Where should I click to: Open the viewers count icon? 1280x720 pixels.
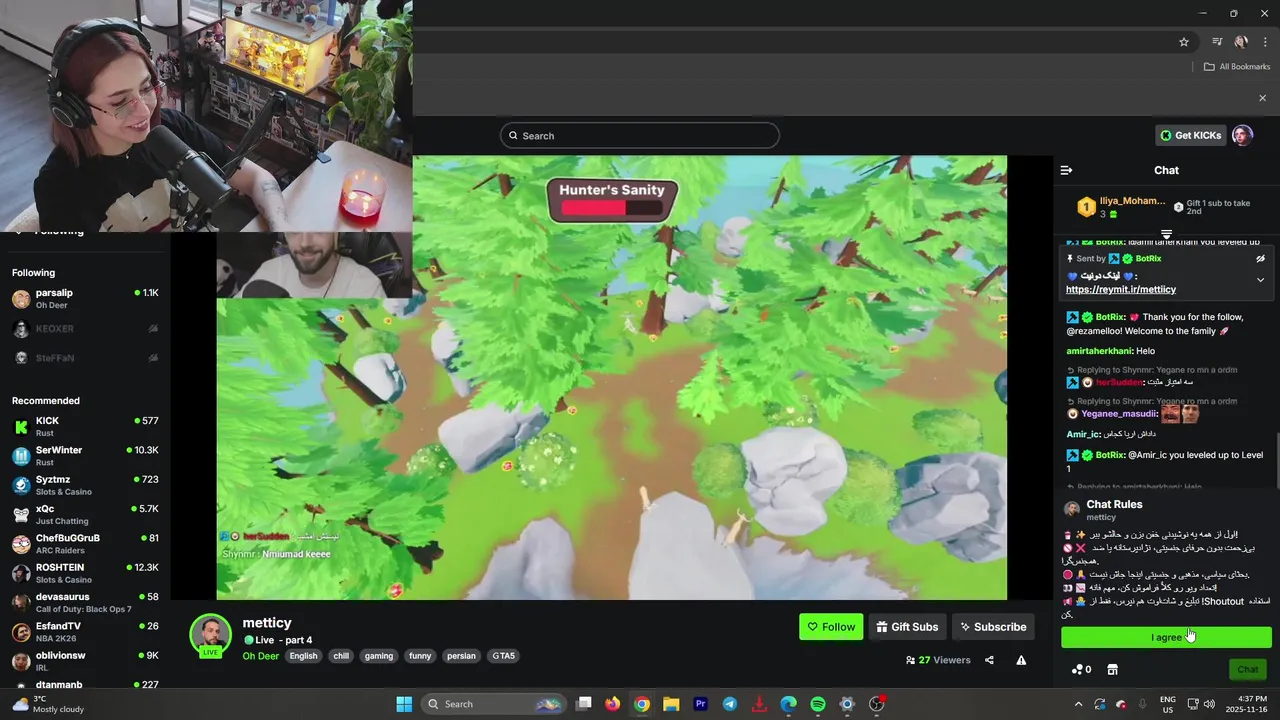coord(910,660)
